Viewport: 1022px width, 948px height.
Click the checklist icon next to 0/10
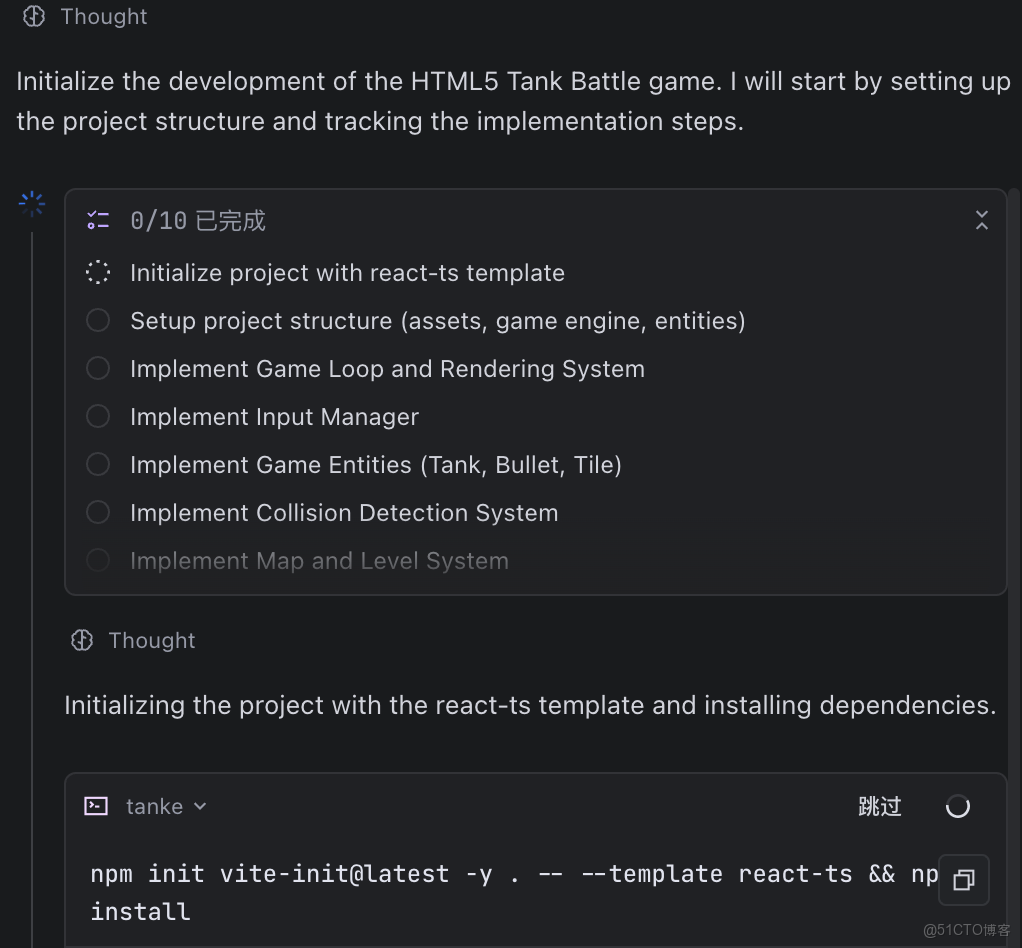click(x=98, y=220)
